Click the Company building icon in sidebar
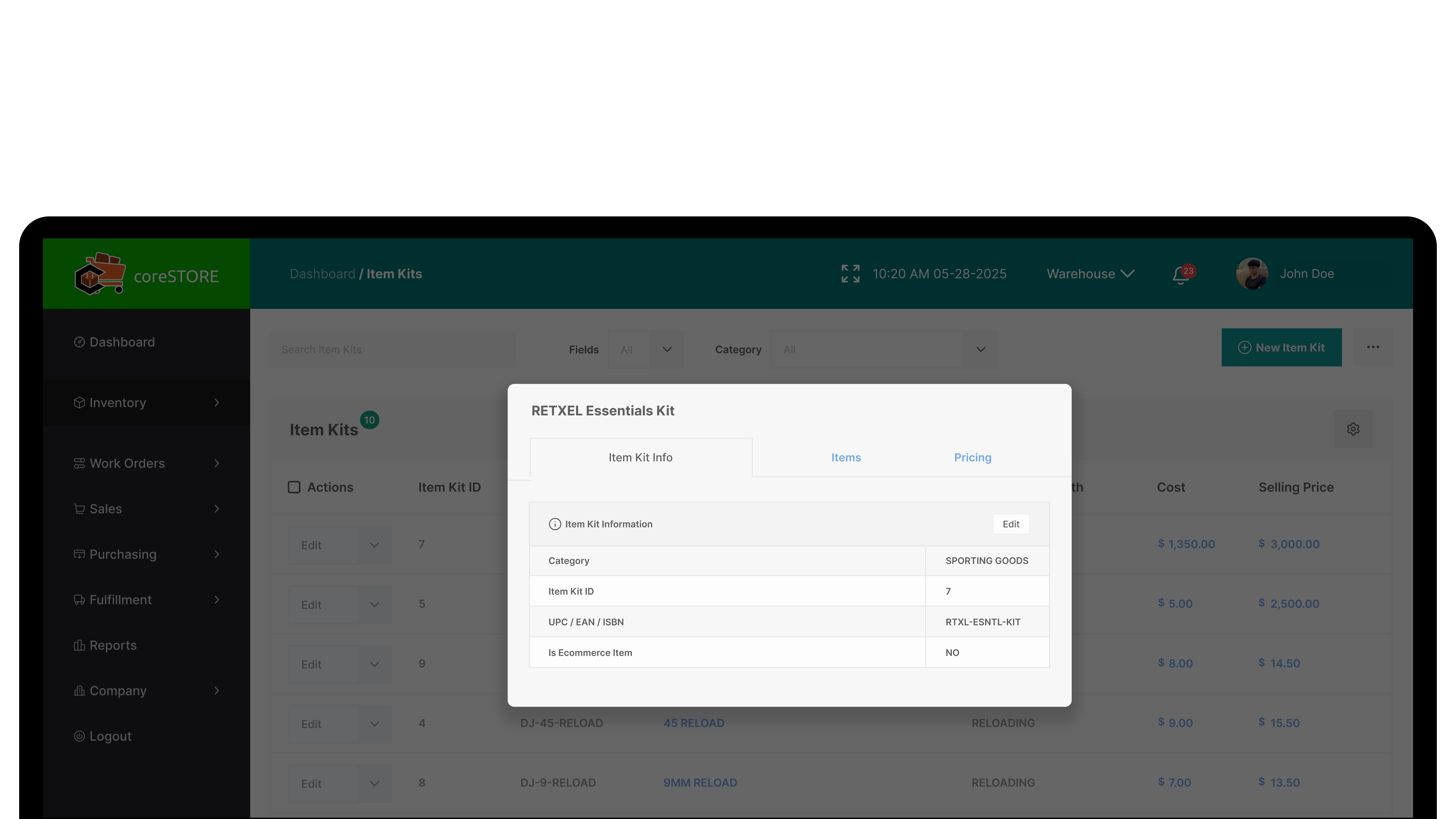Screen dimensions: 1456x819 pos(79,691)
